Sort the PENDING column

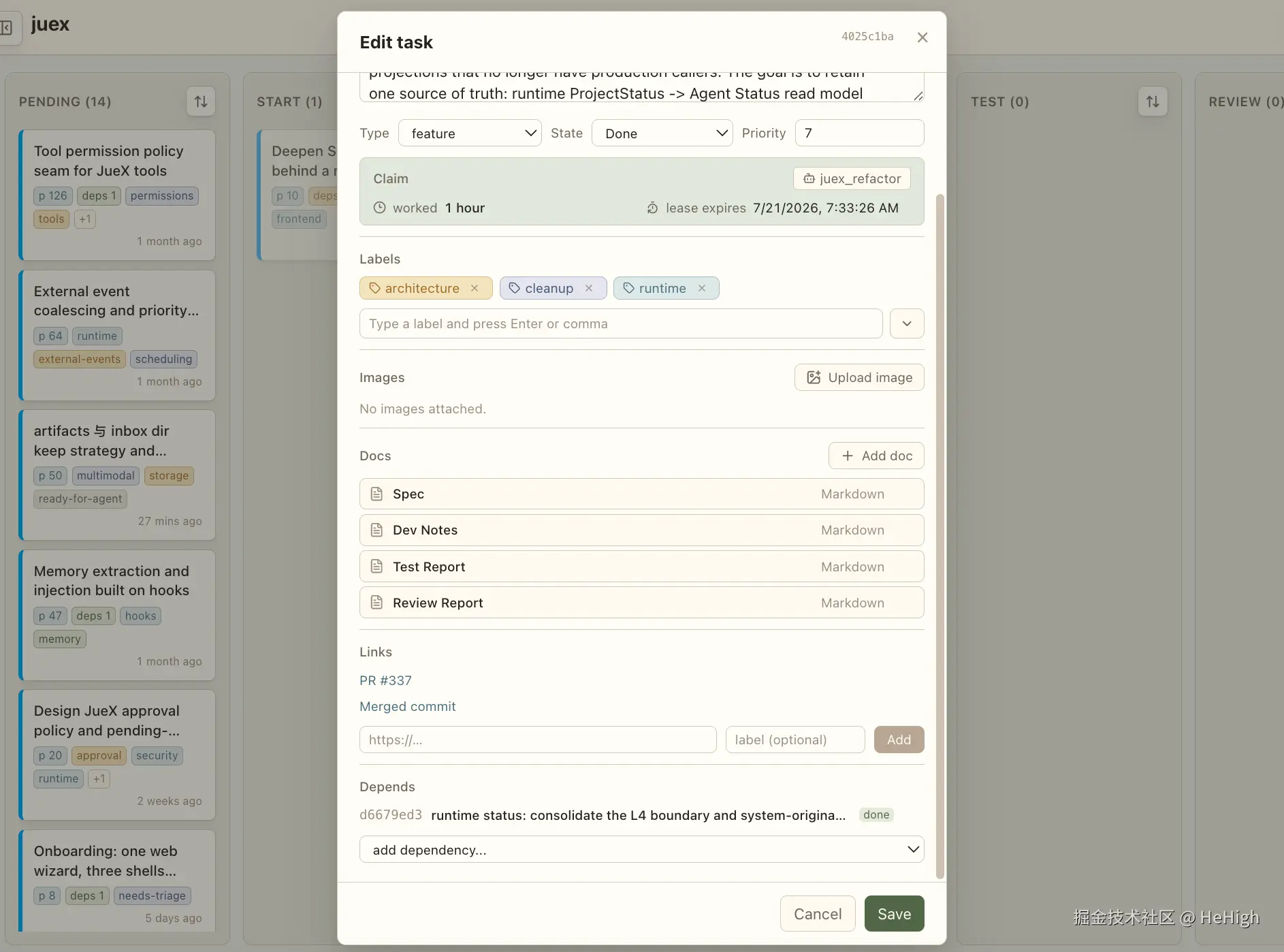pyautogui.click(x=201, y=101)
